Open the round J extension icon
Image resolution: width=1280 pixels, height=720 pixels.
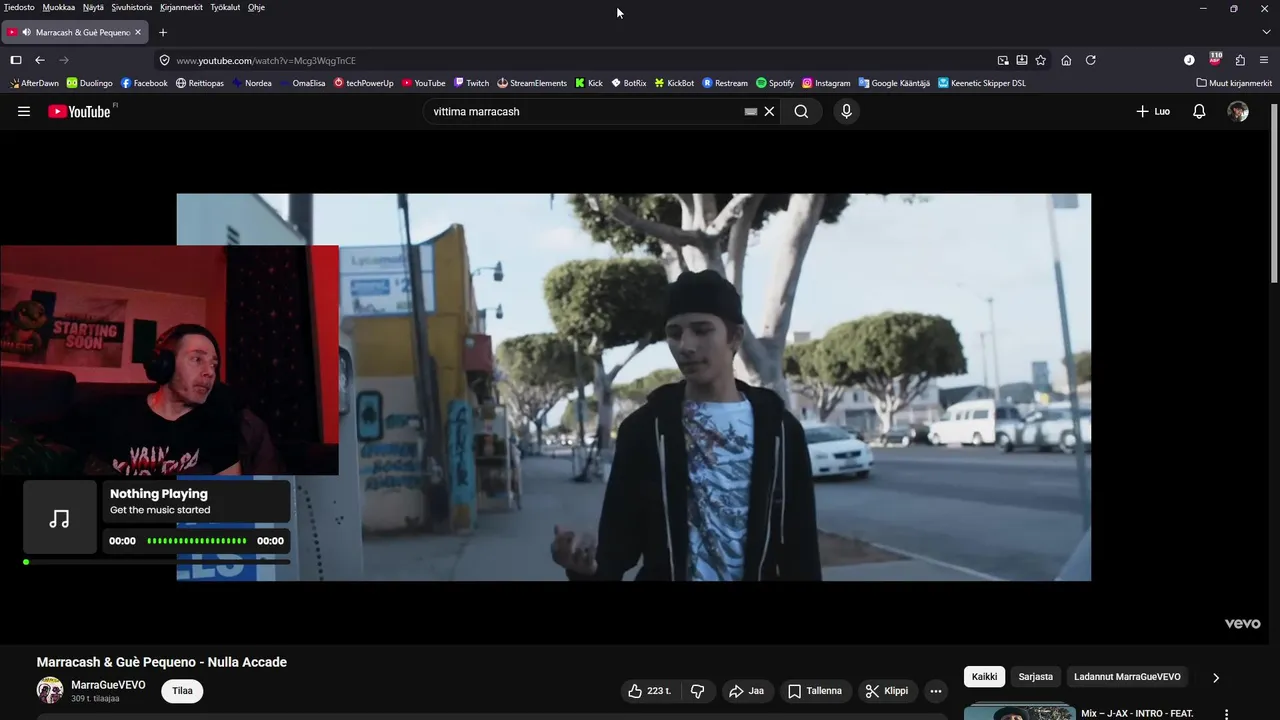click(1189, 60)
